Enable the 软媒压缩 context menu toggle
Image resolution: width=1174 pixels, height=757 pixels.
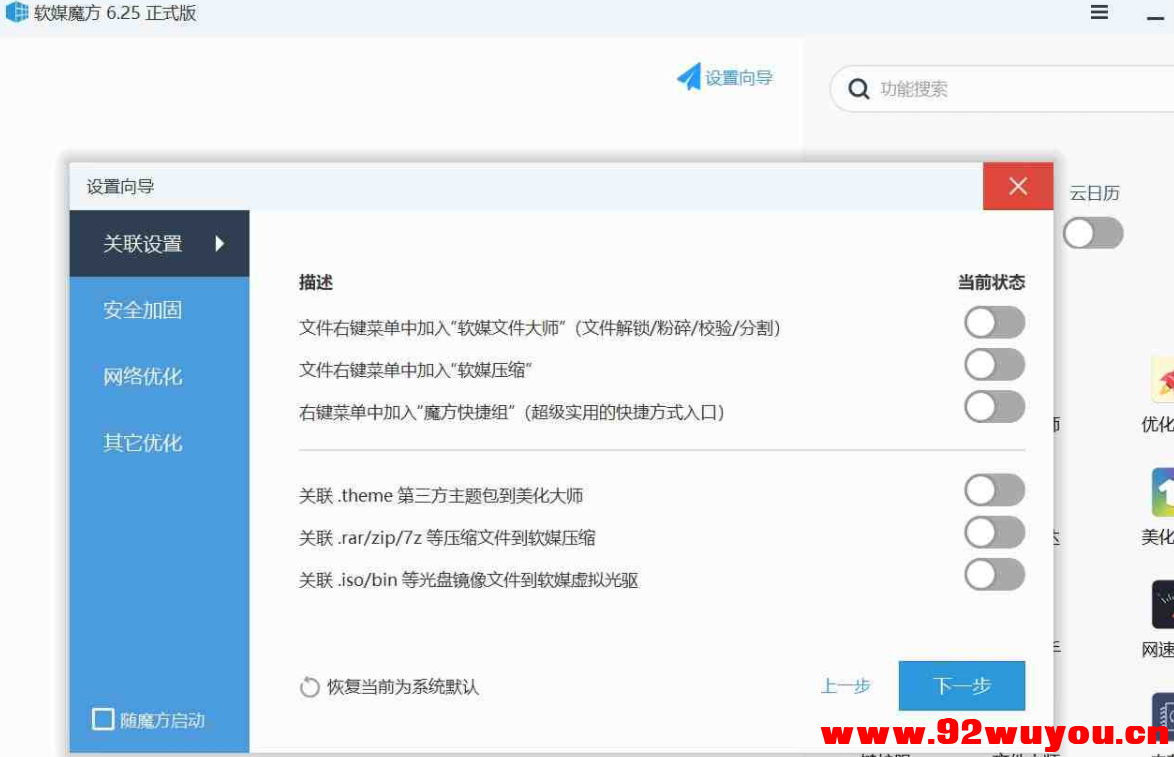tap(994, 364)
